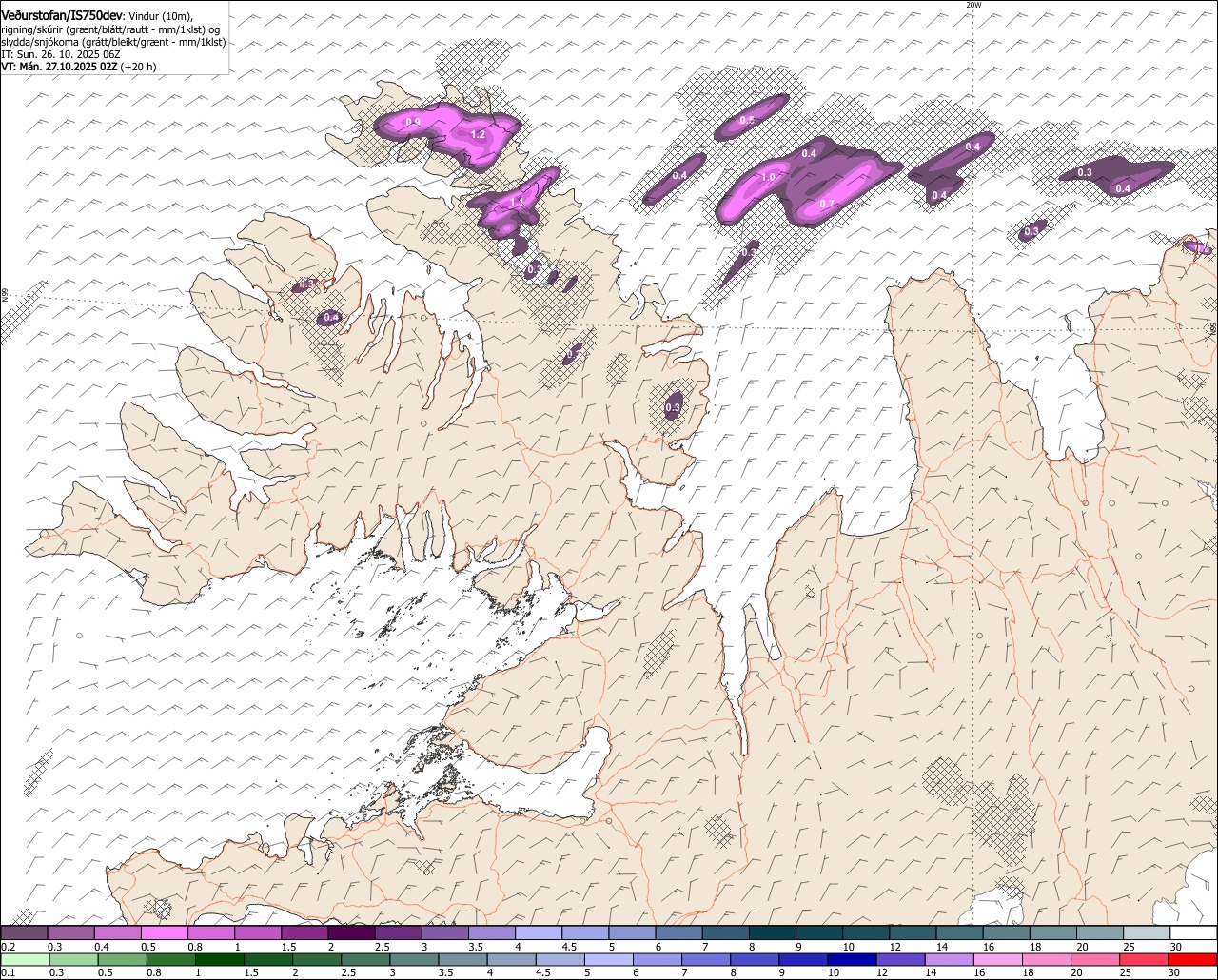The width and height of the screenshot is (1218, 980).
Task: Click the 20W longitude label
Action: point(972,5)
